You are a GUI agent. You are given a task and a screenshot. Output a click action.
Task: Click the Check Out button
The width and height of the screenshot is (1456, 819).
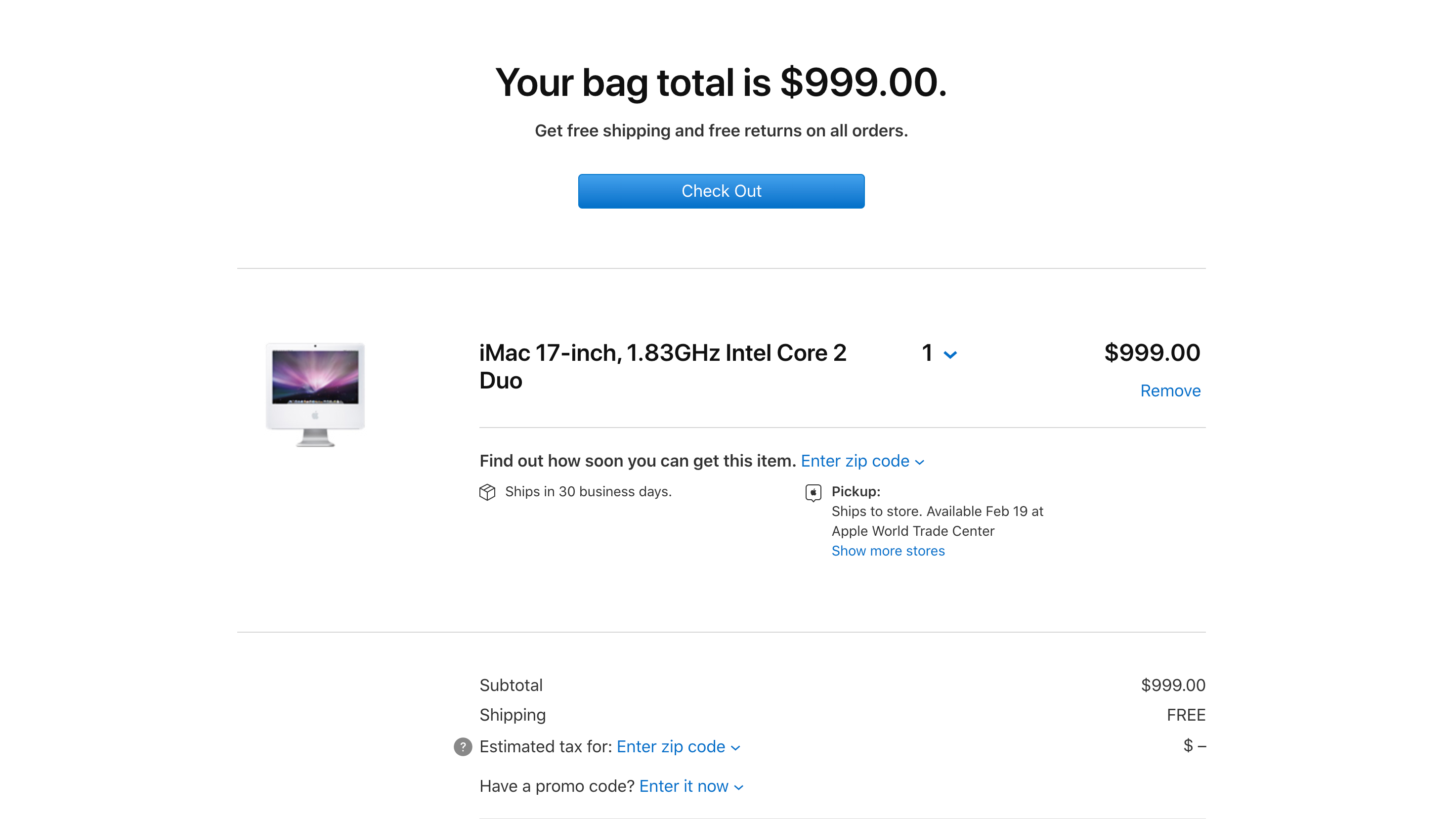point(721,191)
